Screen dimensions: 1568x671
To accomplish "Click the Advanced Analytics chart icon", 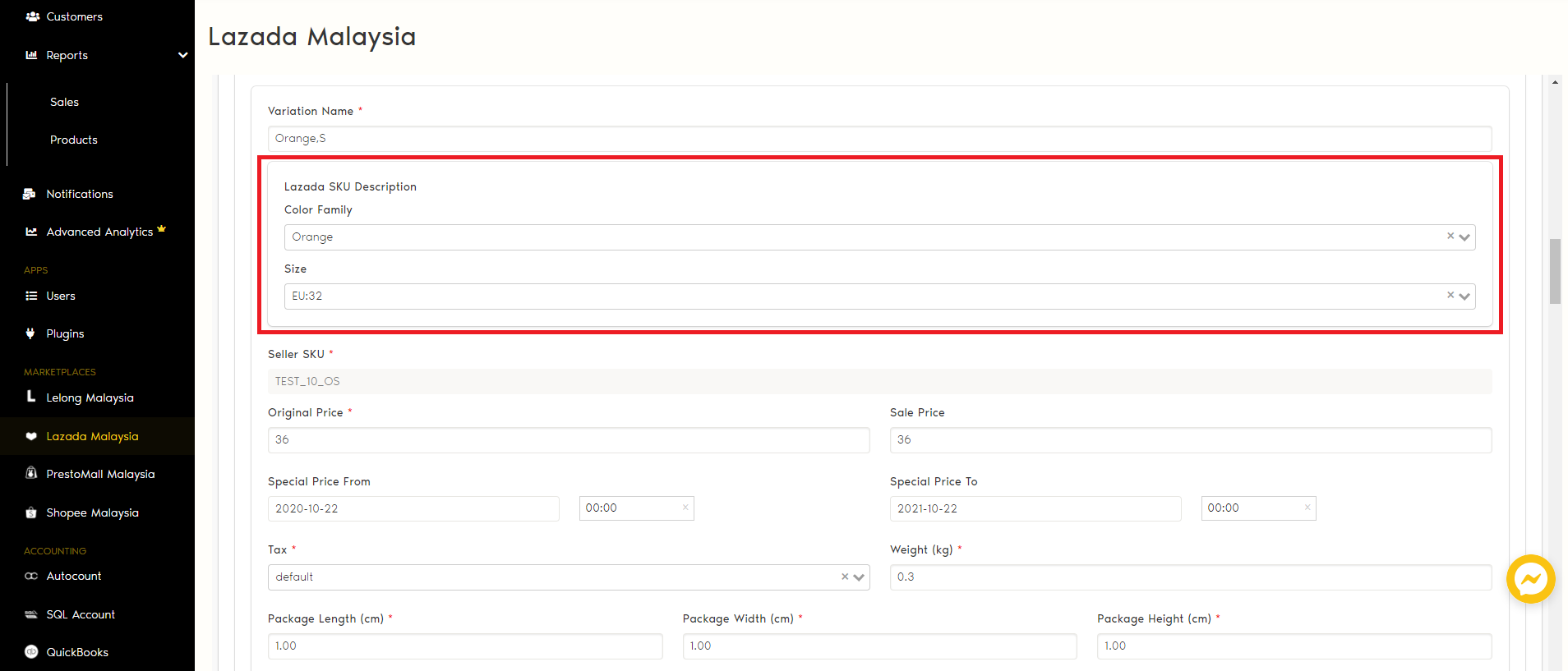I will tap(31, 232).
